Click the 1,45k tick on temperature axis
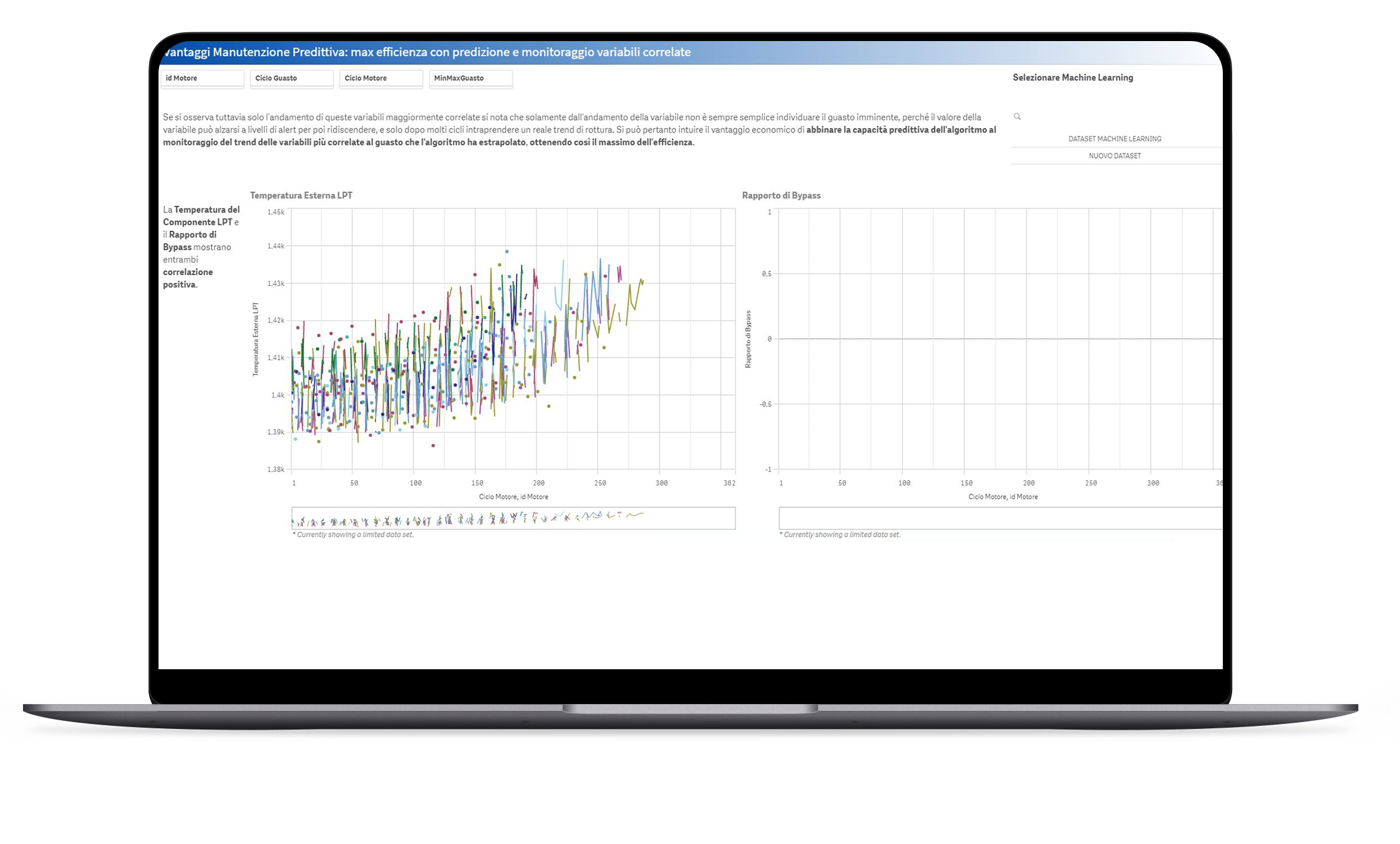Image resolution: width=1400 pixels, height=844 pixels. (x=275, y=212)
